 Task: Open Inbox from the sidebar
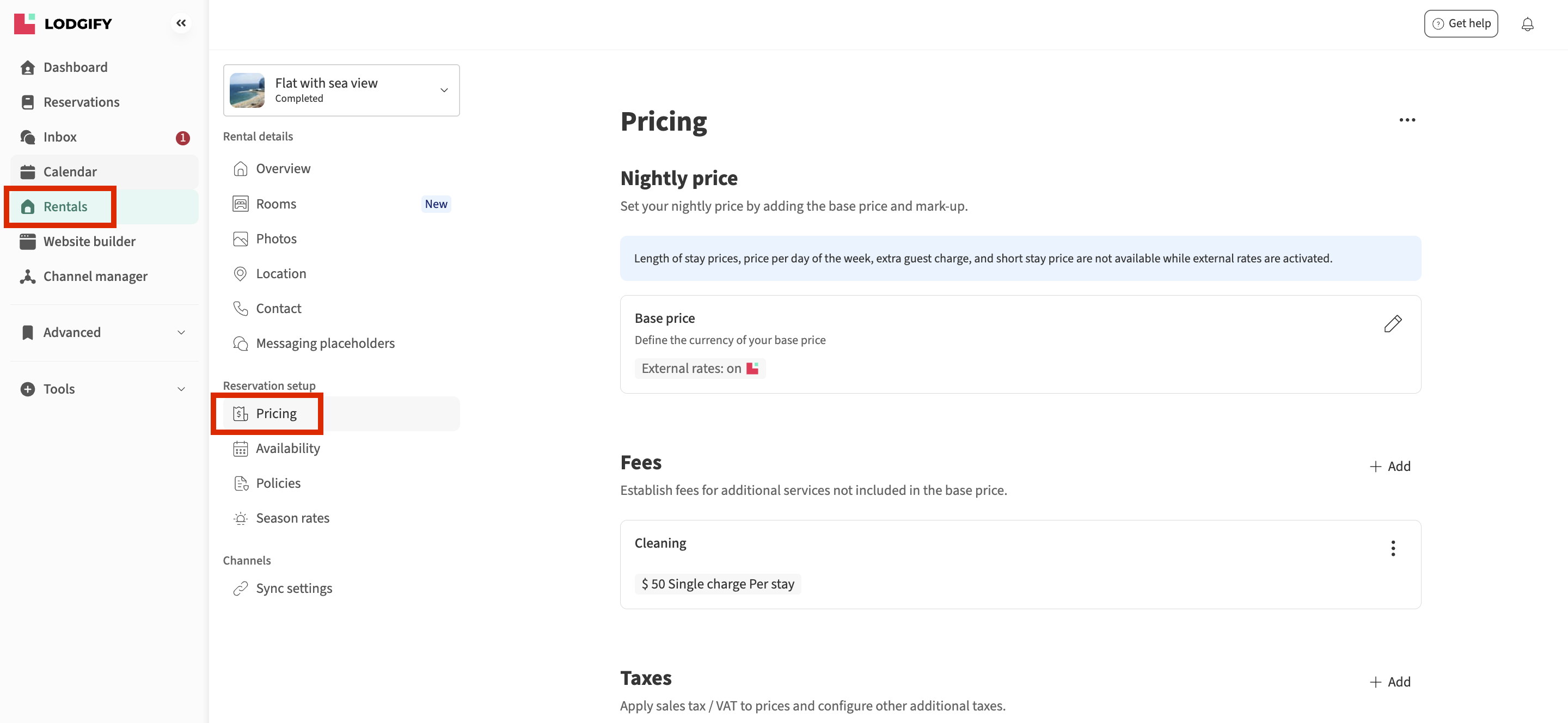pyautogui.click(x=60, y=137)
